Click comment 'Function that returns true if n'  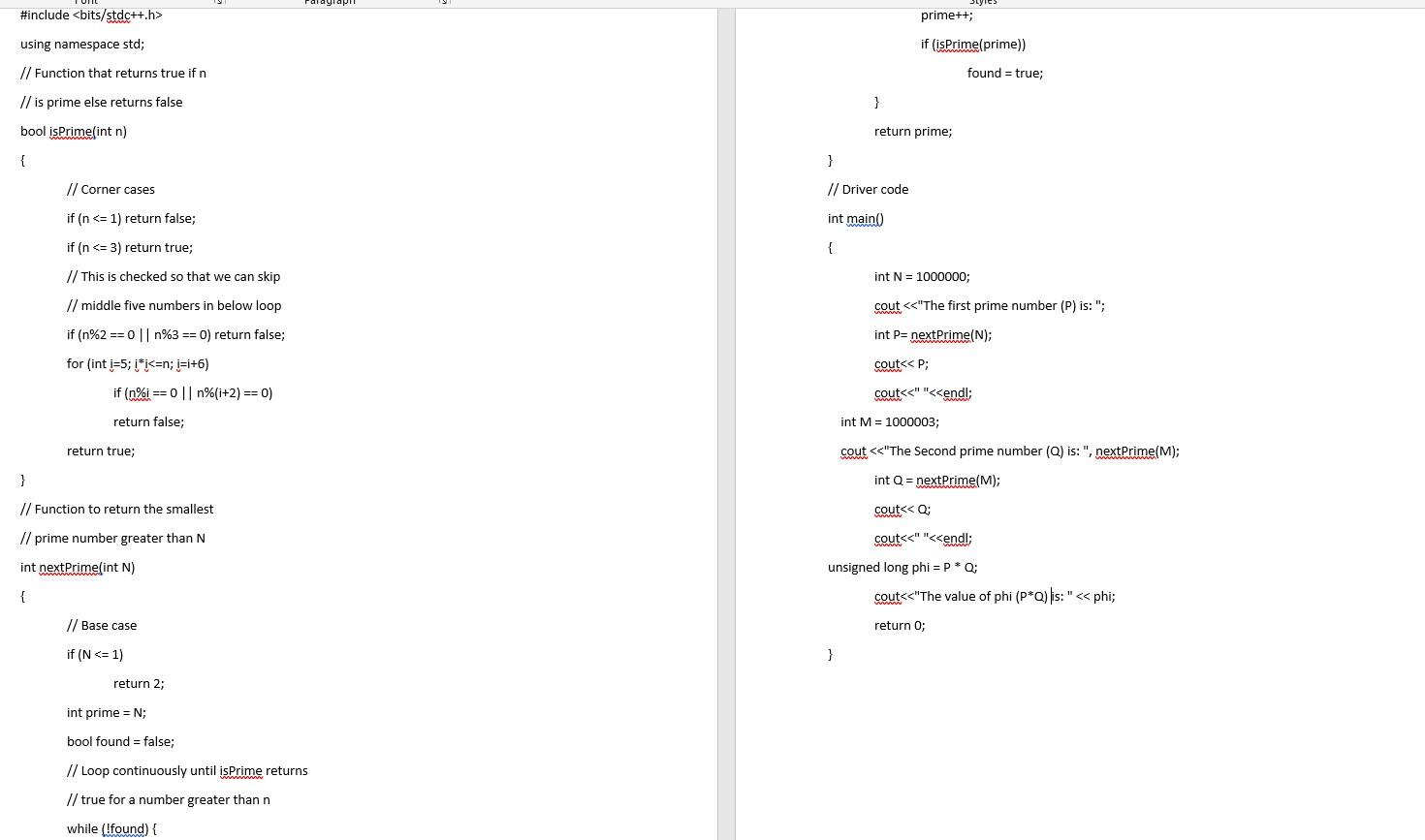(113, 73)
